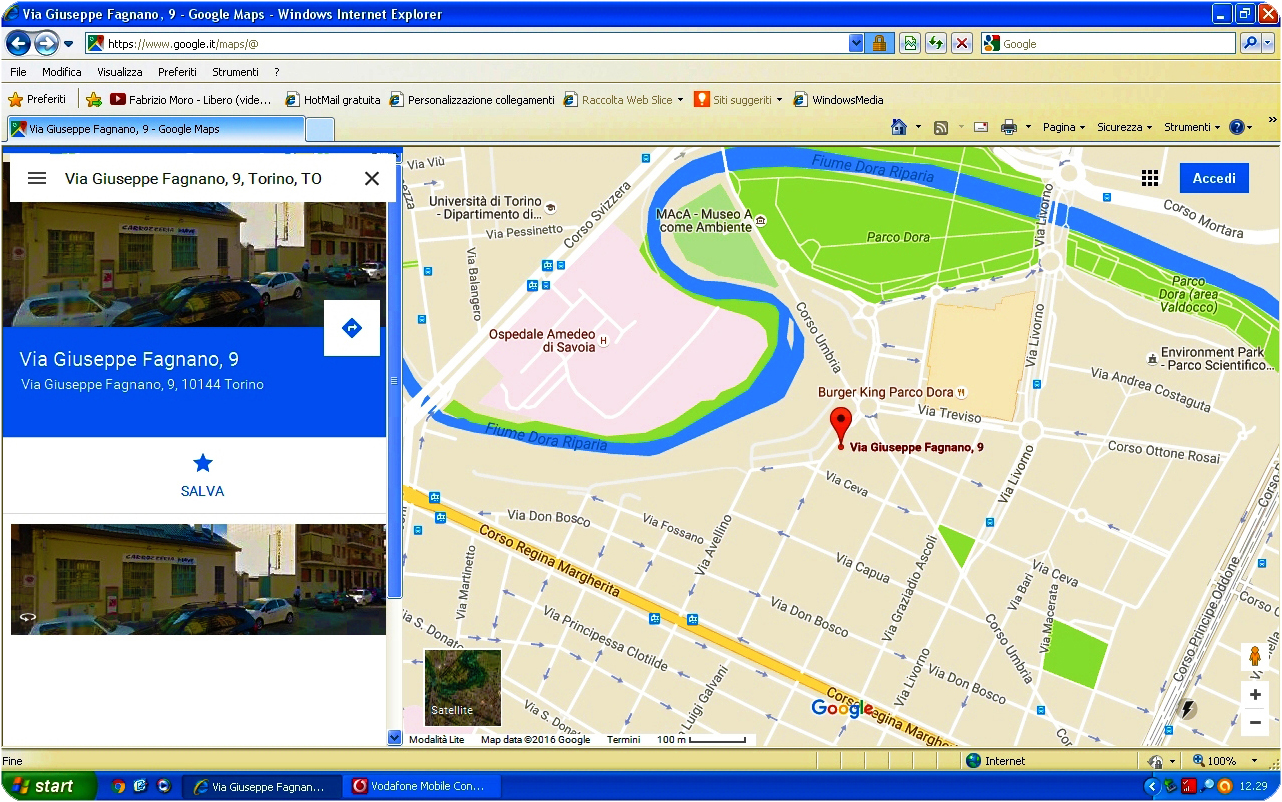Launch Chrome from the quick launch bar
Screen dimensions: 1282x802
(118, 786)
